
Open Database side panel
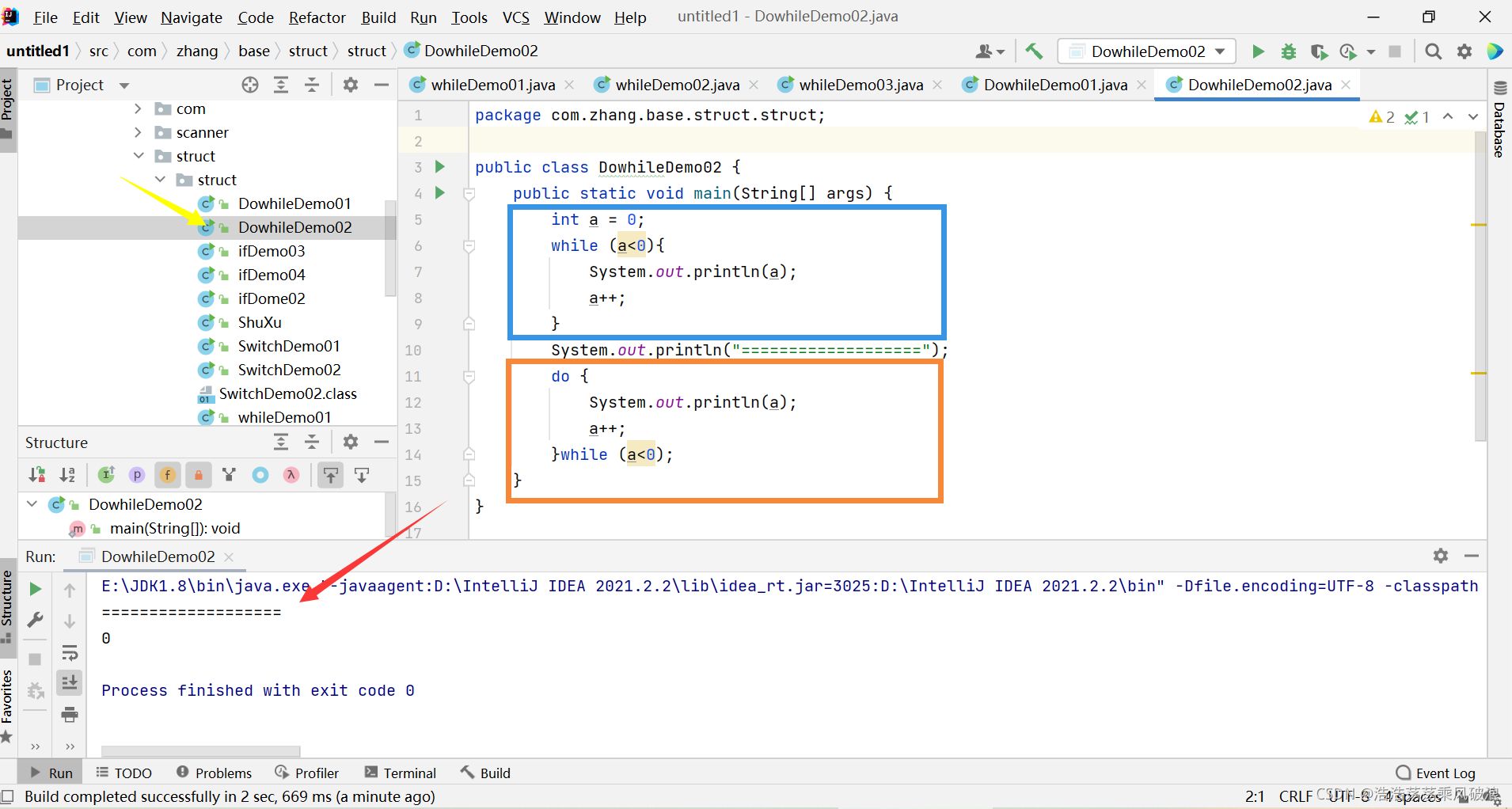click(1499, 119)
